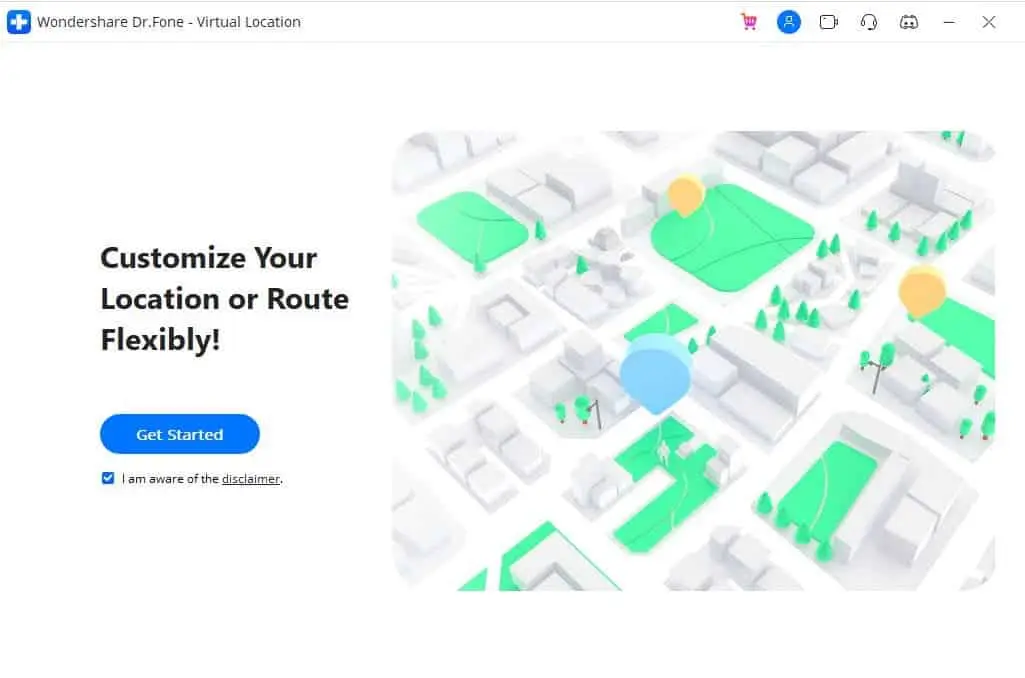
Task: Contact support via the headset icon
Action: 869,22
